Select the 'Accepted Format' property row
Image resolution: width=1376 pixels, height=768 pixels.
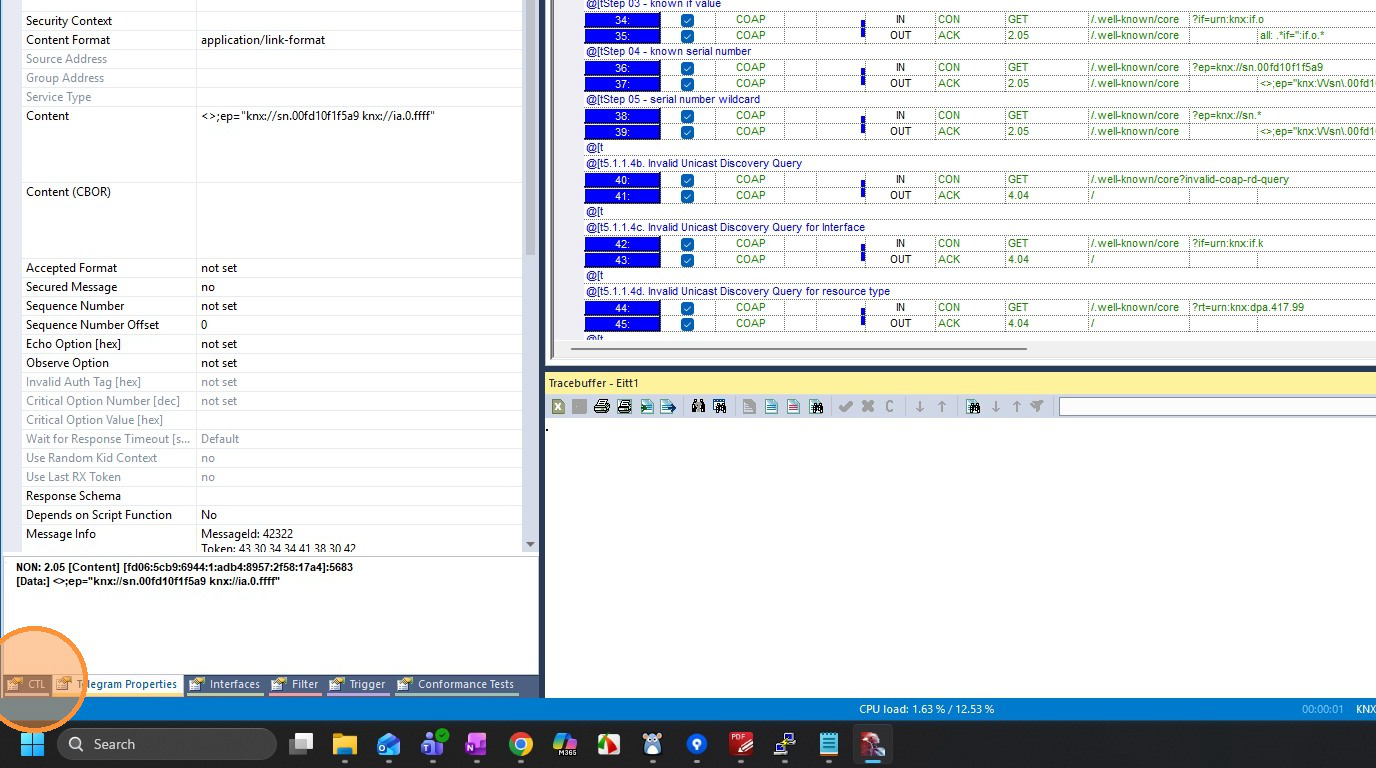(272, 268)
